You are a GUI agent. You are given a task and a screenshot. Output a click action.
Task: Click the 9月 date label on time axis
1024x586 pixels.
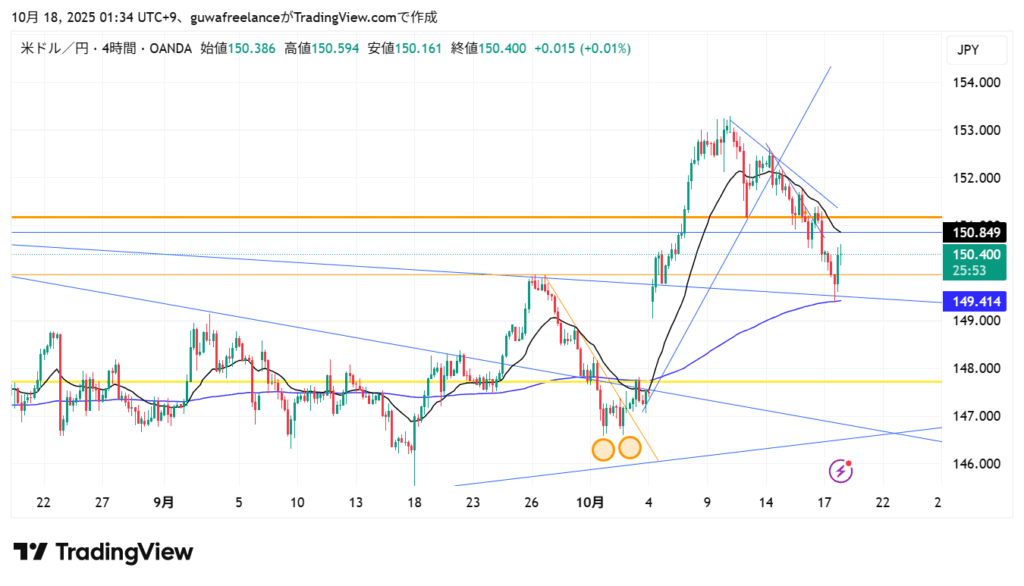click(x=164, y=501)
